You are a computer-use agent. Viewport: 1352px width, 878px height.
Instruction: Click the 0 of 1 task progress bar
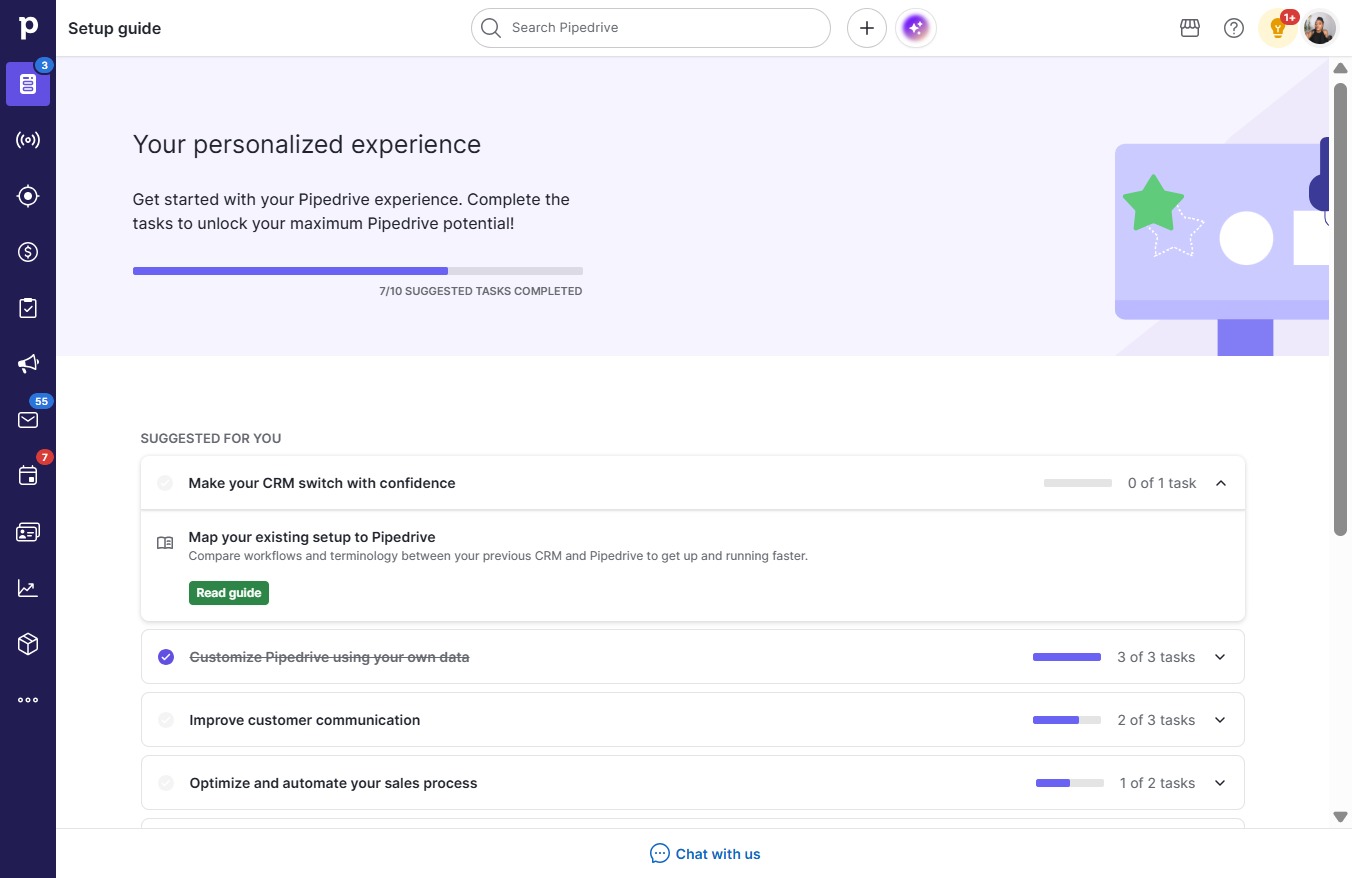coord(1078,483)
